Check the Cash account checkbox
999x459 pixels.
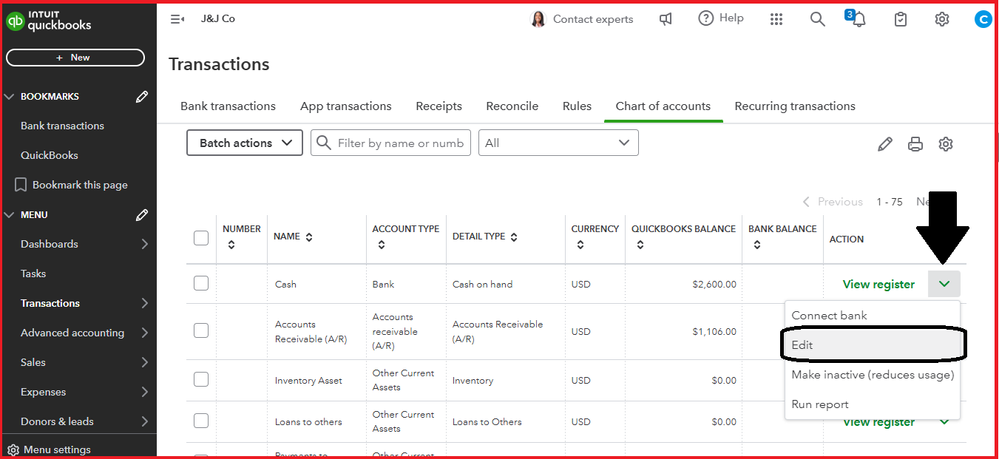201,284
